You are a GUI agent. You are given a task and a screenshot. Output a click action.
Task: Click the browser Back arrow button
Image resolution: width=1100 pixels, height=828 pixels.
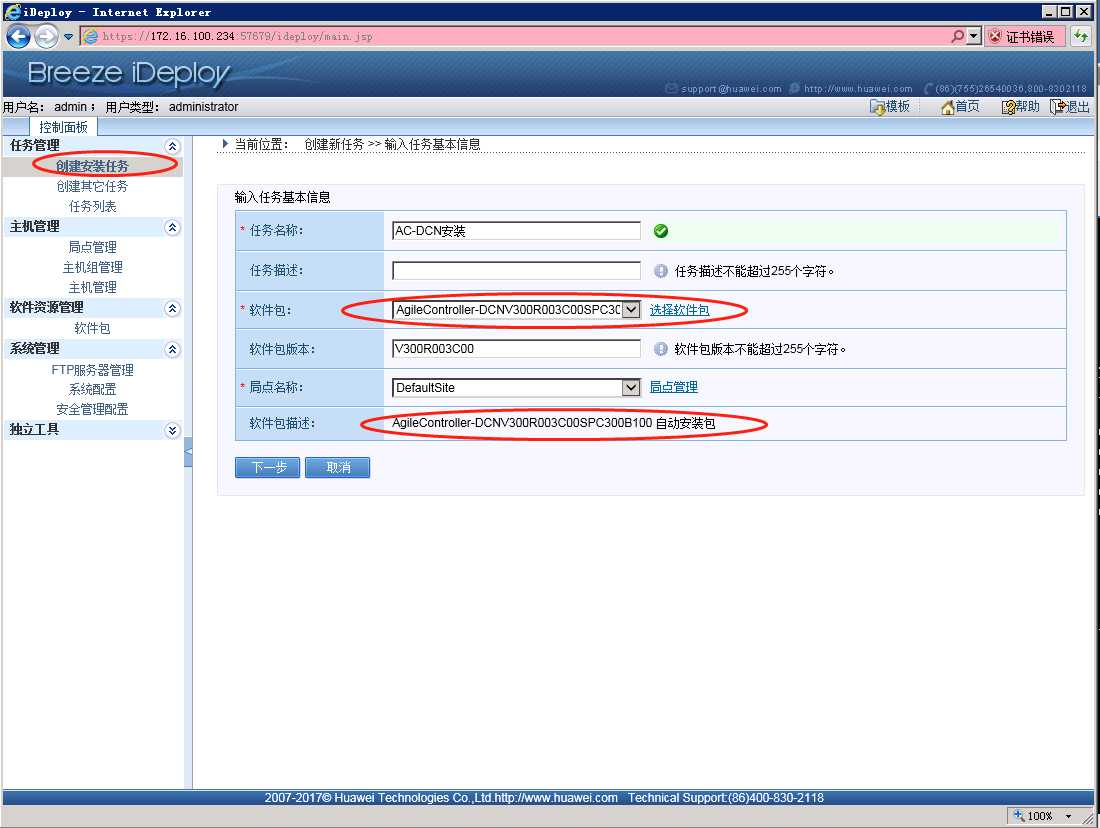18,36
